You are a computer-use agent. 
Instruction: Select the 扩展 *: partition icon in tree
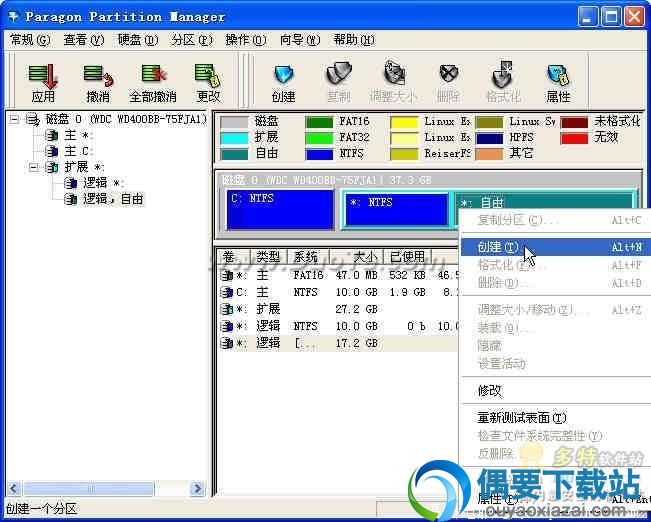(51, 167)
